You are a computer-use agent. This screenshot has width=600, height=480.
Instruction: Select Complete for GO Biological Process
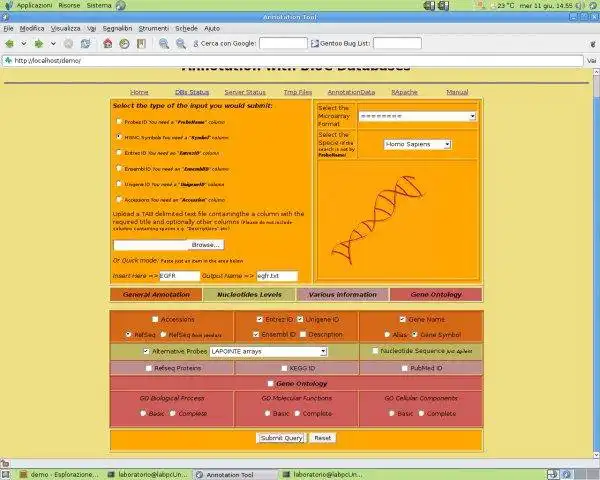(173, 413)
